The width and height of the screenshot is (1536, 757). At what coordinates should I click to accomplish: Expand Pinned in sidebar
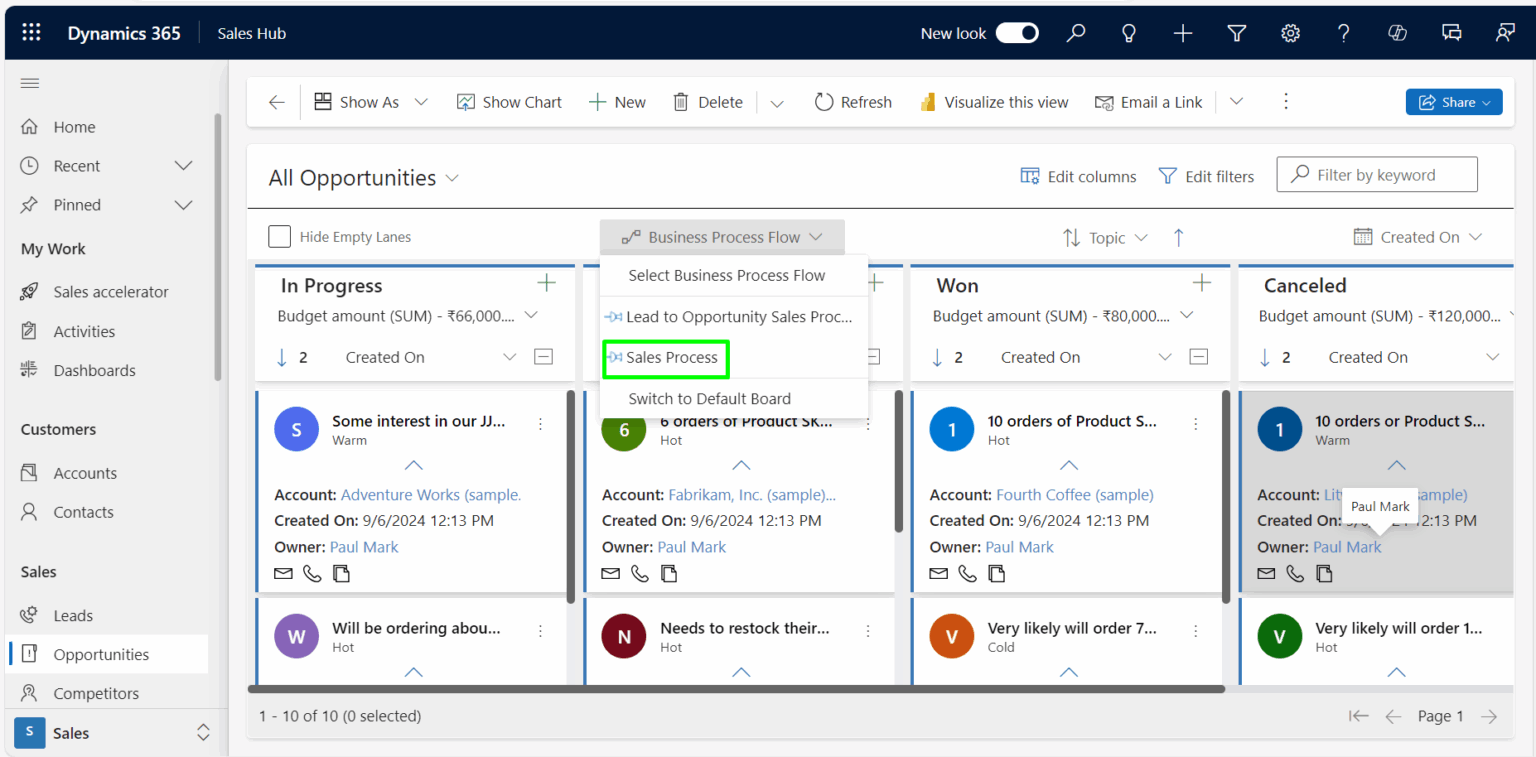[x=183, y=205]
